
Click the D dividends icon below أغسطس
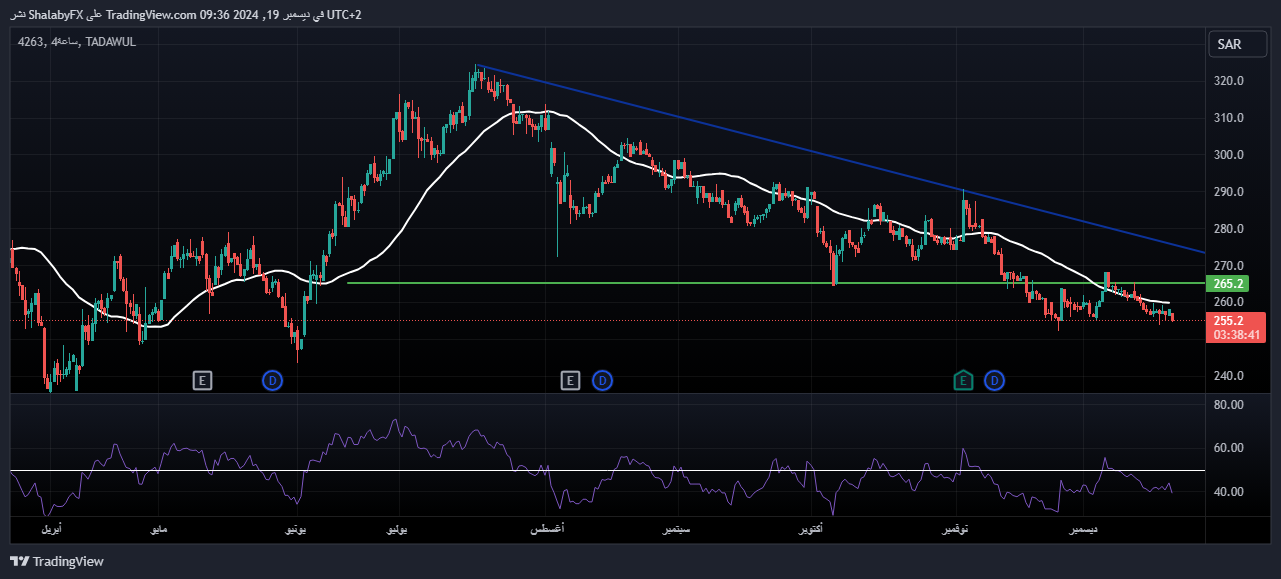602,380
